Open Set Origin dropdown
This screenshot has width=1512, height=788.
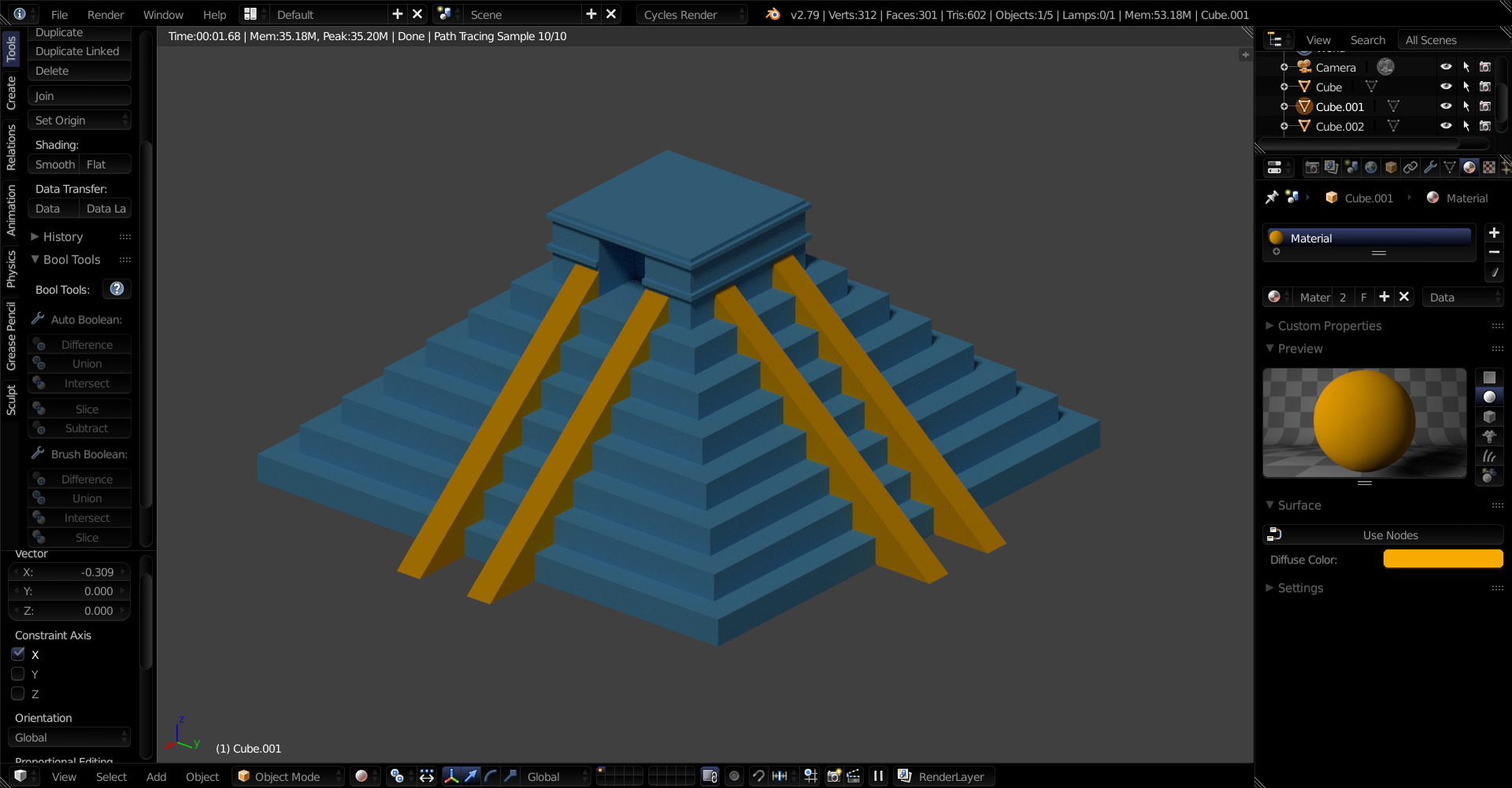pos(80,120)
